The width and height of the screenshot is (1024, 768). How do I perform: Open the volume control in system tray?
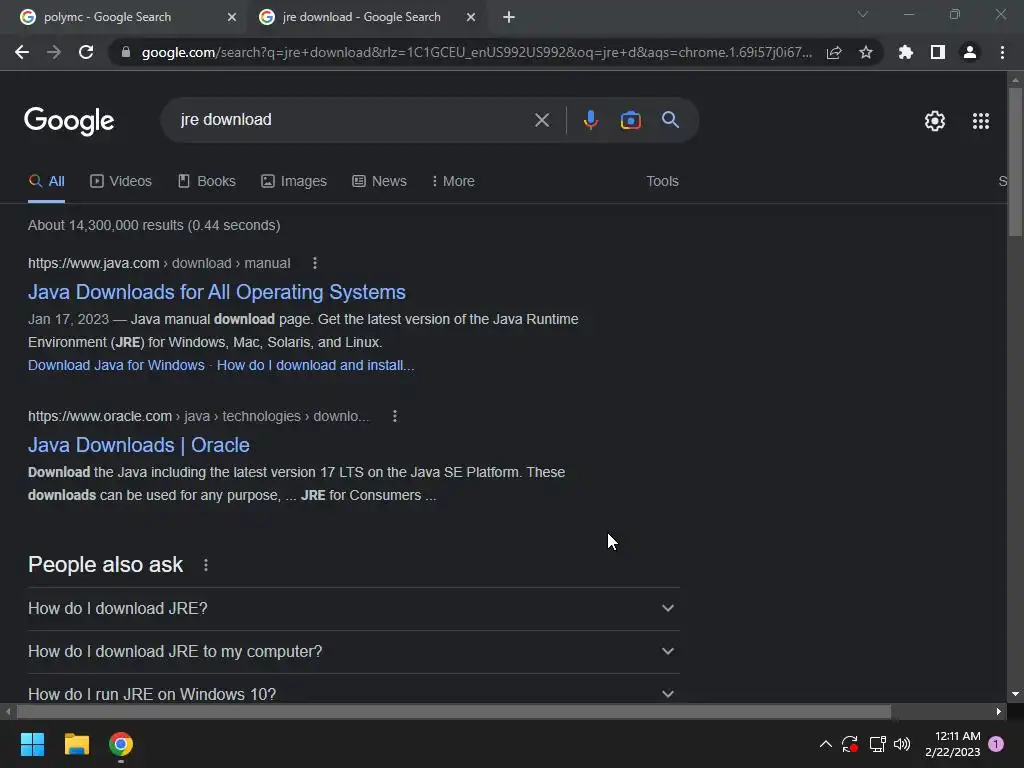pyautogui.click(x=902, y=744)
